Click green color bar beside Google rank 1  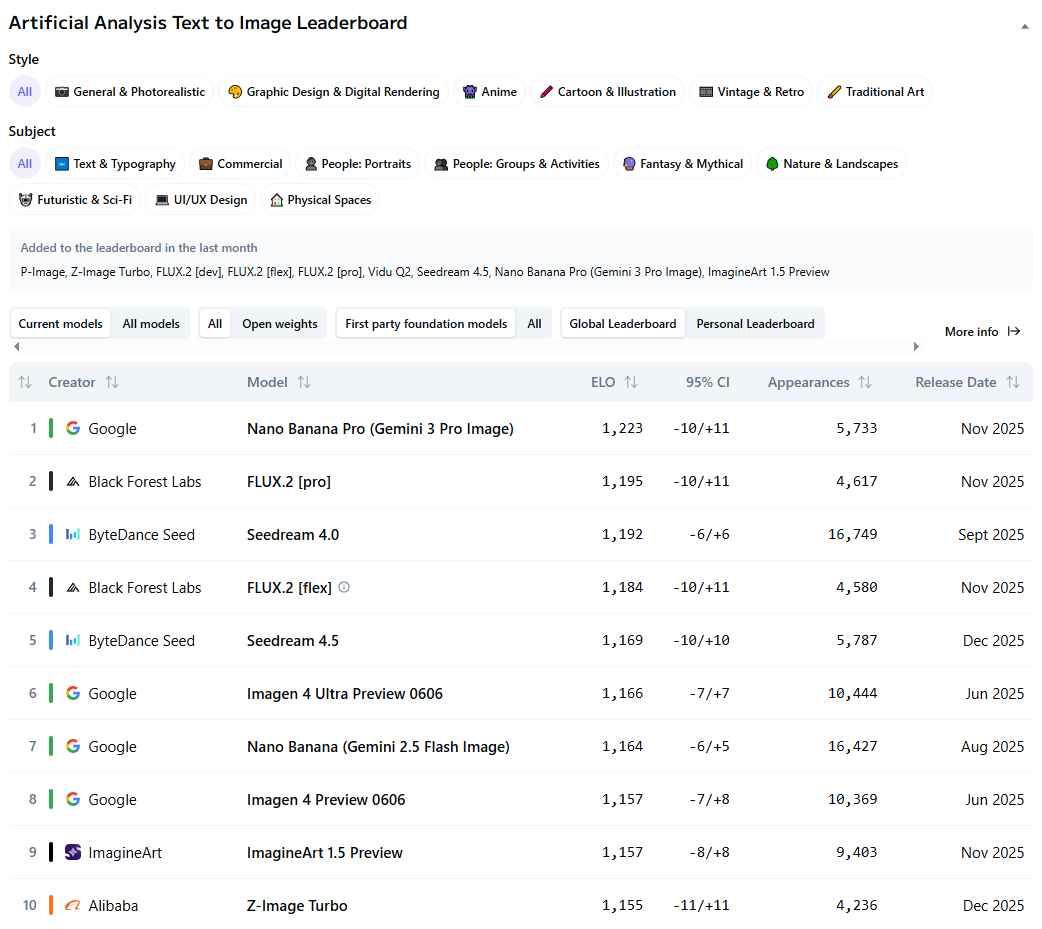coord(51,428)
